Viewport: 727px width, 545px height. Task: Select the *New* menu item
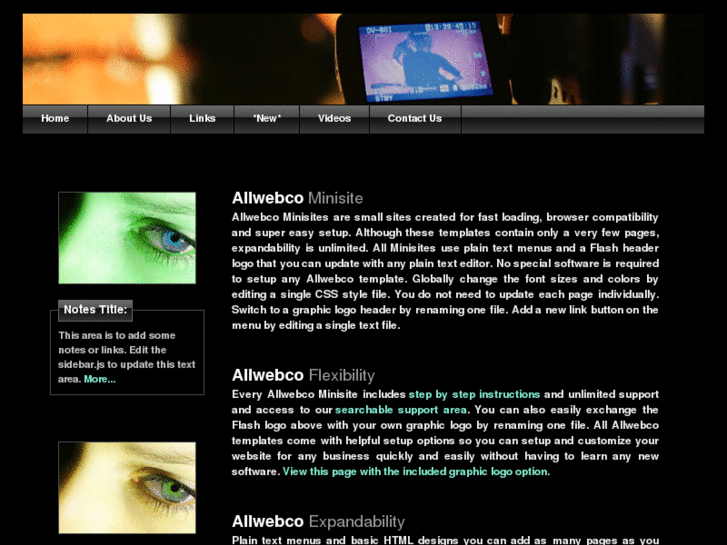click(x=267, y=119)
